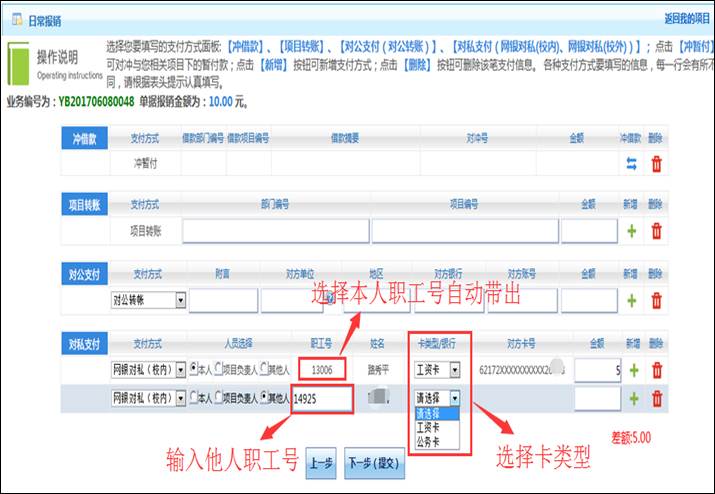Image resolution: width=715 pixels, height=494 pixels.
Task: Click the 下一步（提交） button
Action: [372, 463]
